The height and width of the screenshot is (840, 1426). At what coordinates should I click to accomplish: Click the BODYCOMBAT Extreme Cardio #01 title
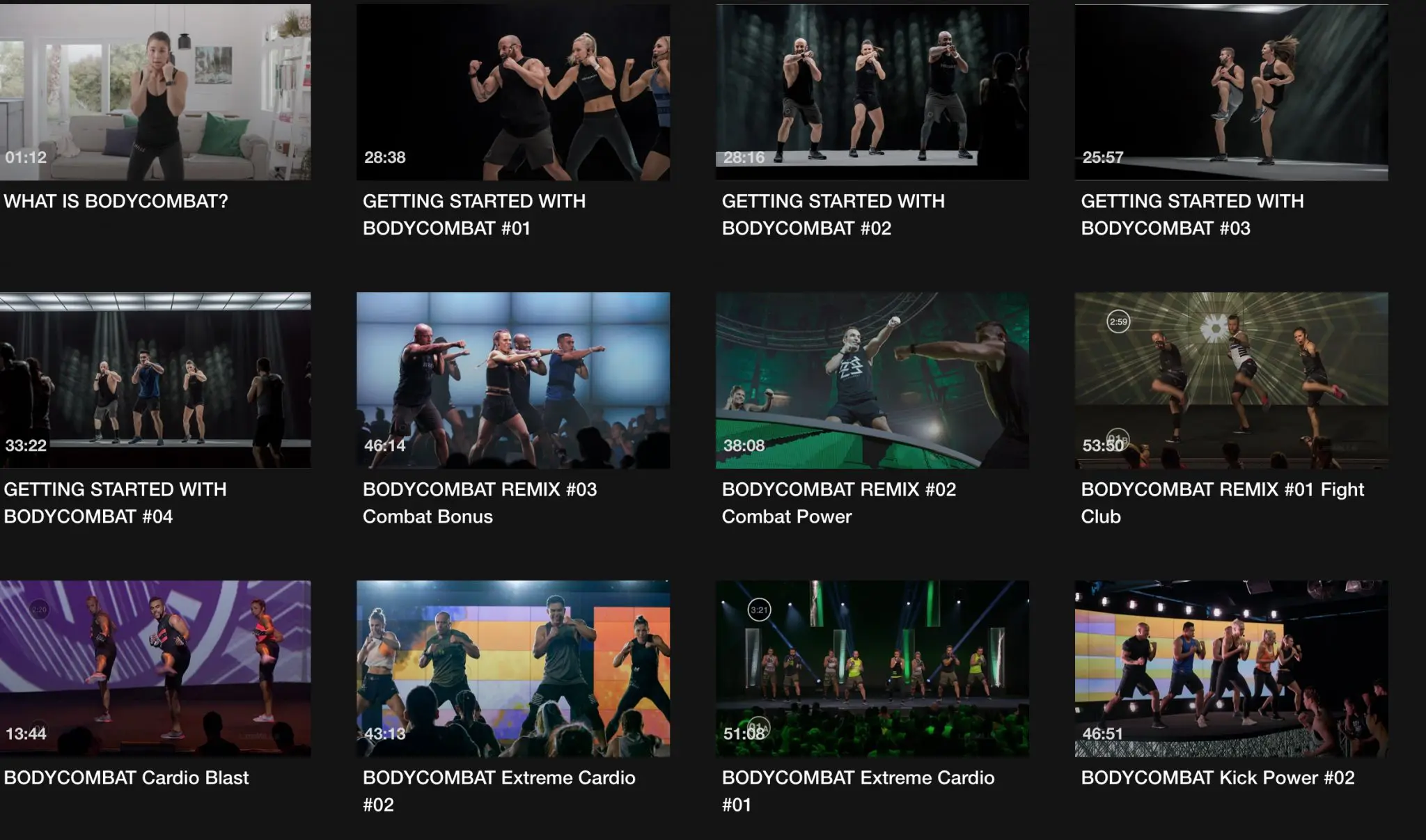[x=858, y=791]
